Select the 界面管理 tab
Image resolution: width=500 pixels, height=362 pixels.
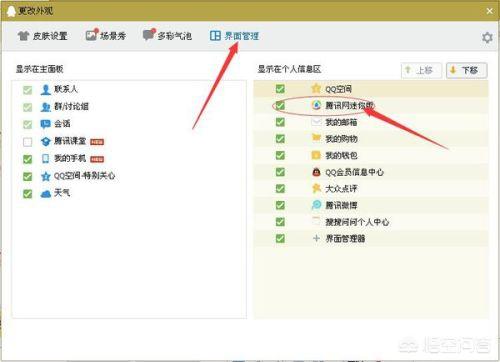coord(234,35)
